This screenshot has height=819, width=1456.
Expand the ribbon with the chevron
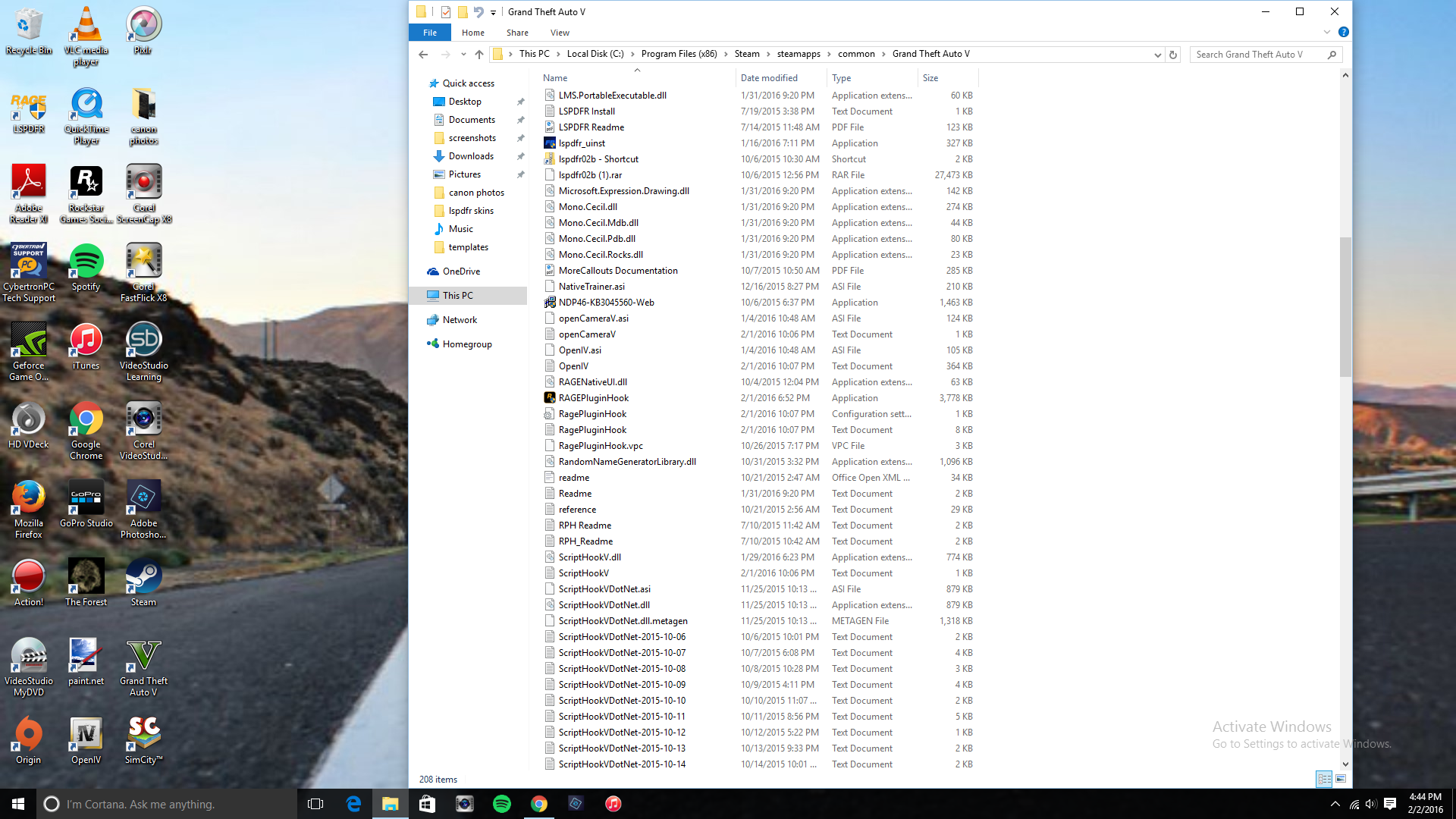pos(1326,32)
